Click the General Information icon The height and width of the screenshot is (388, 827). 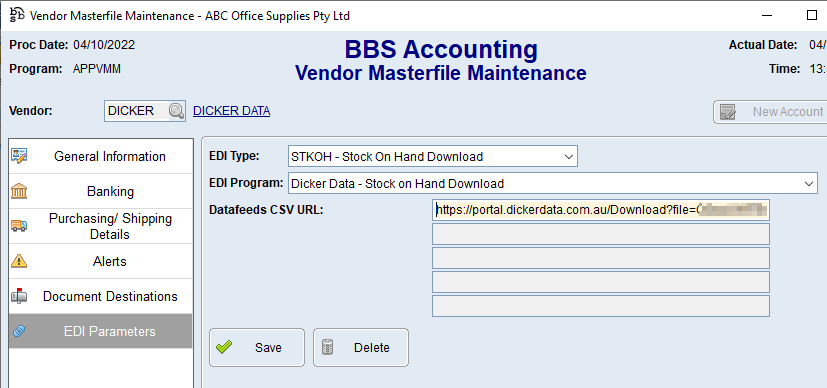tap(19, 156)
